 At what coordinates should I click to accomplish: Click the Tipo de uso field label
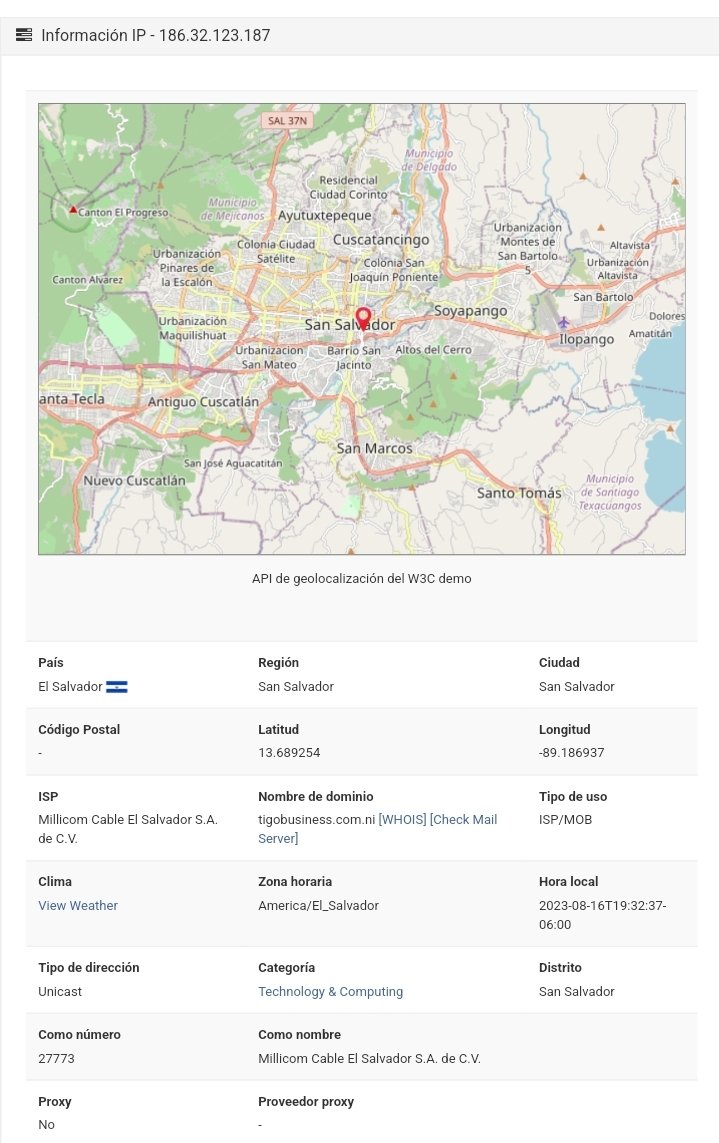coord(572,797)
